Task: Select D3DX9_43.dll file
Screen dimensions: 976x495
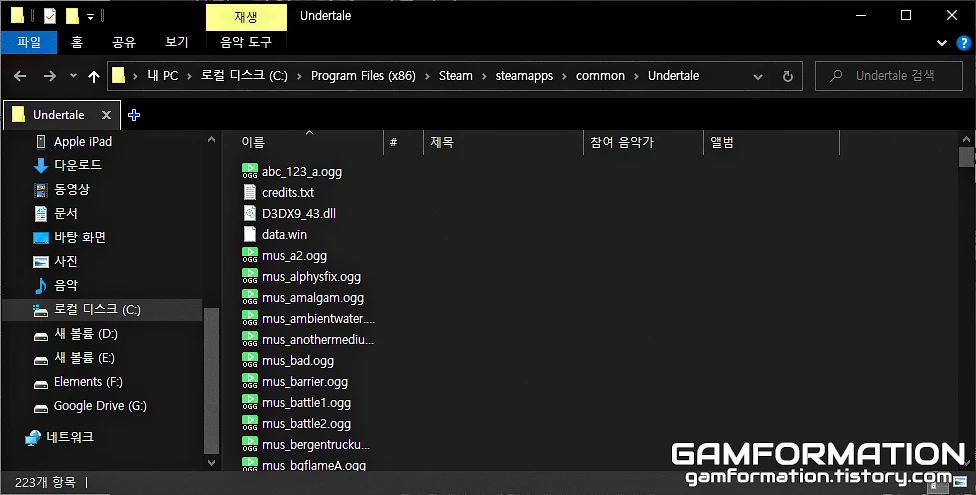Action: (x=299, y=214)
